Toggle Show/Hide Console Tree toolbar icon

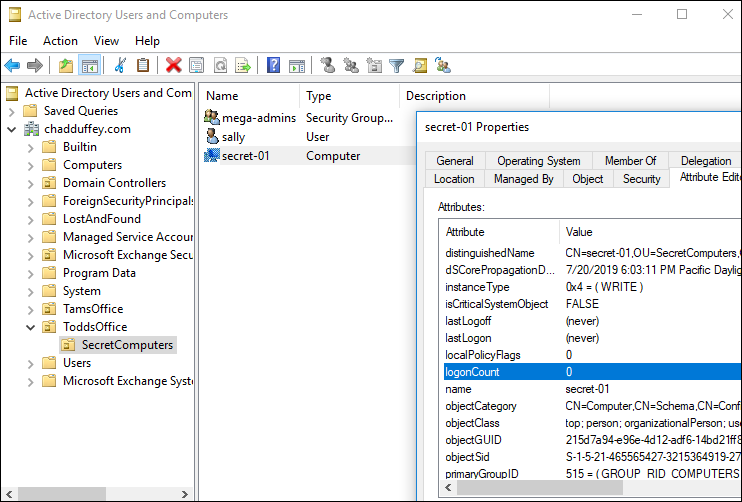pyautogui.click(x=89, y=65)
